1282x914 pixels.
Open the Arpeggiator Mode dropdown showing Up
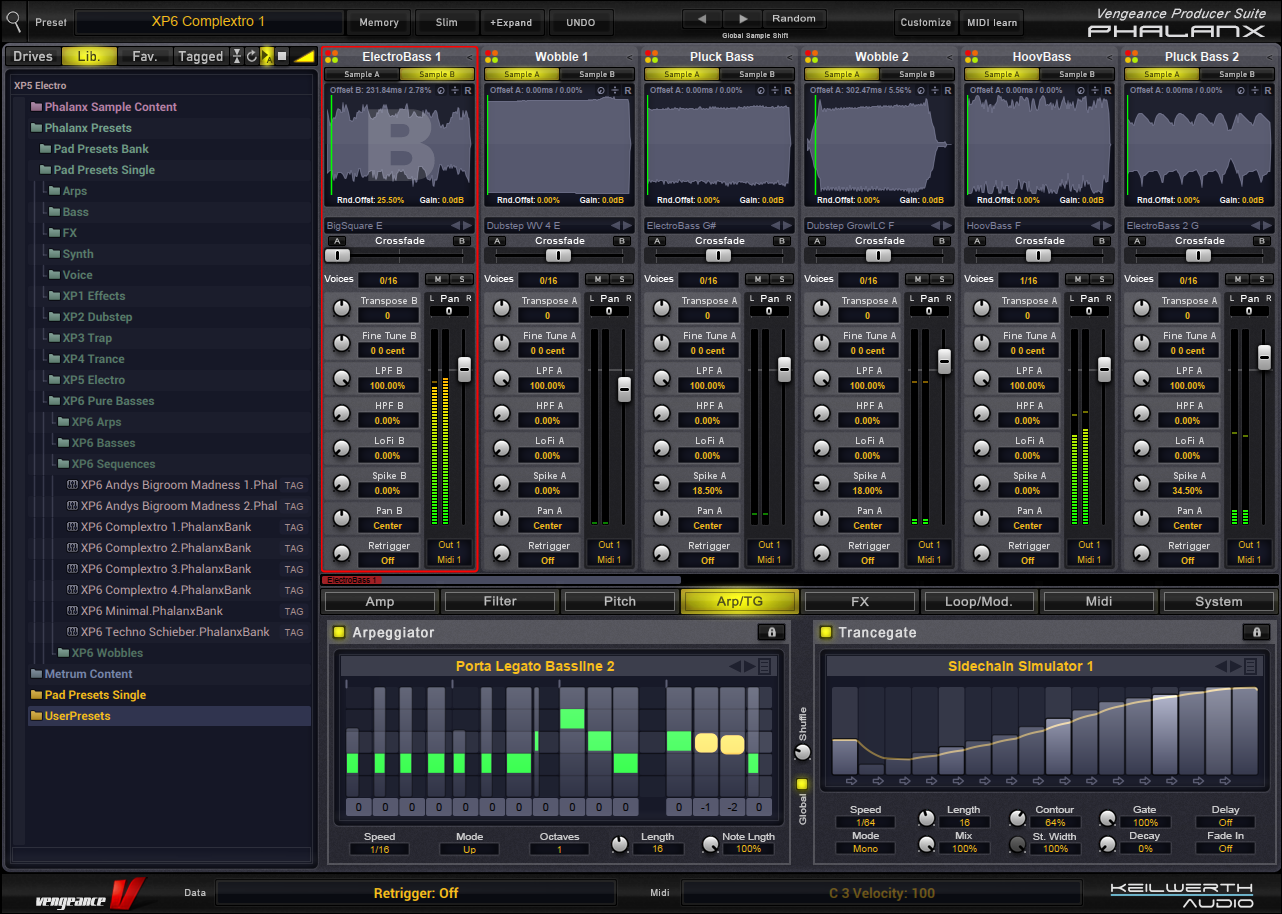[x=469, y=849]
